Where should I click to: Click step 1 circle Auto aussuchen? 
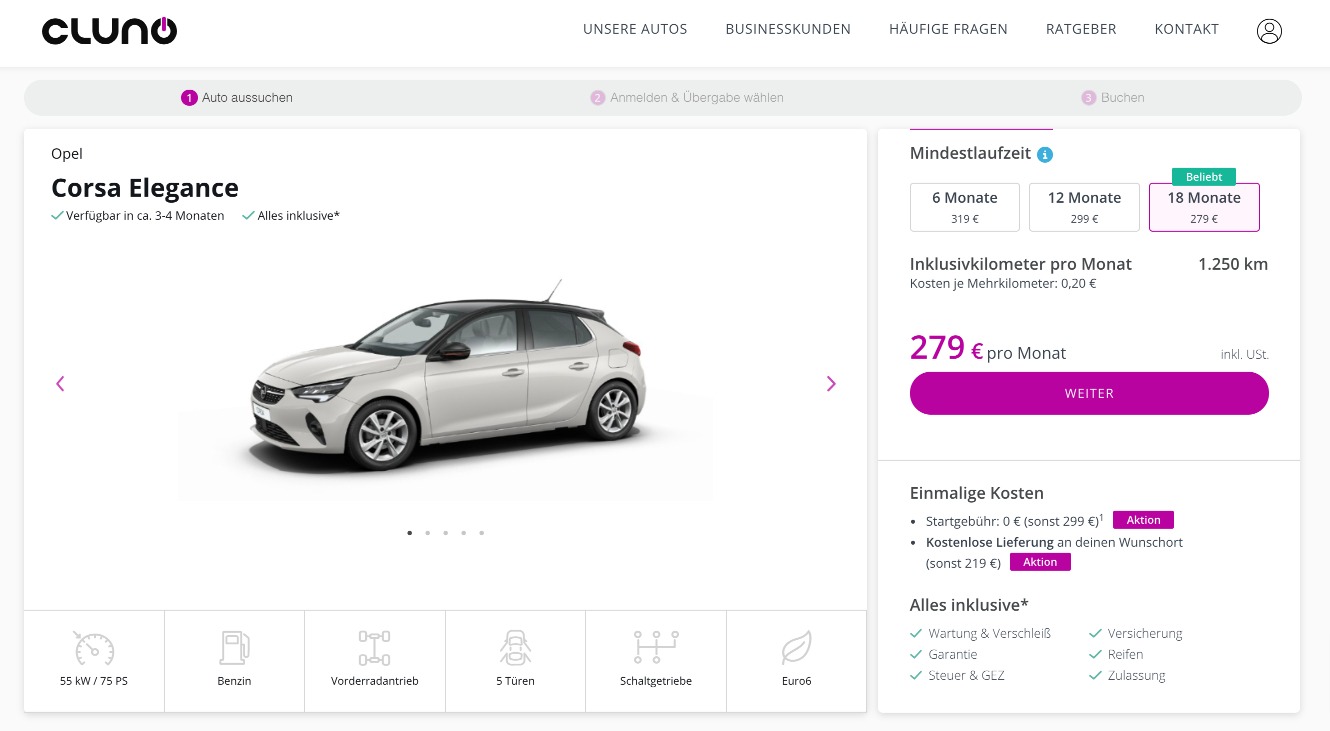coord(189,98)
